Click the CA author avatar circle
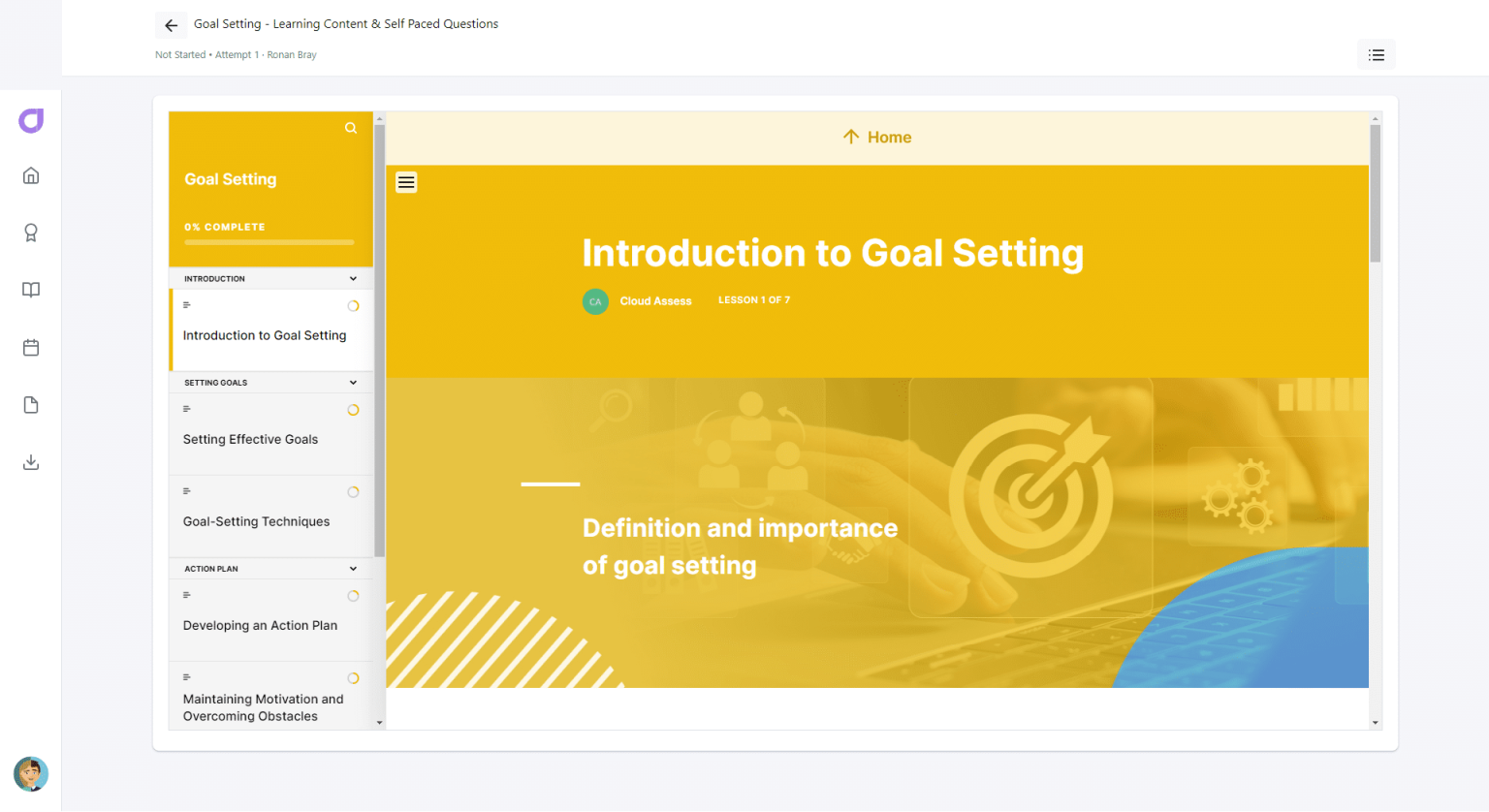The height and width of the screenshot is (812, 1489). point(595,301)
